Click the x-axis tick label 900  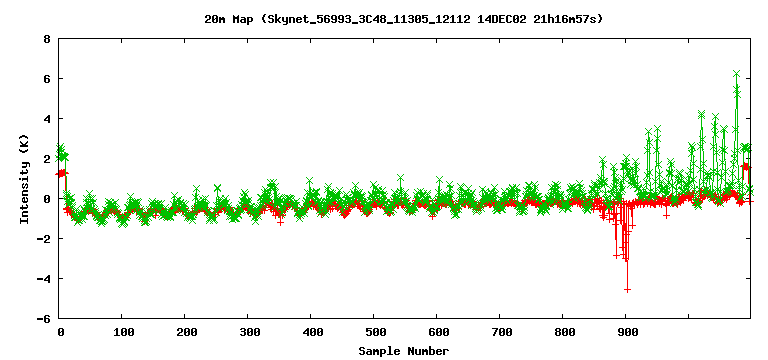626,333
